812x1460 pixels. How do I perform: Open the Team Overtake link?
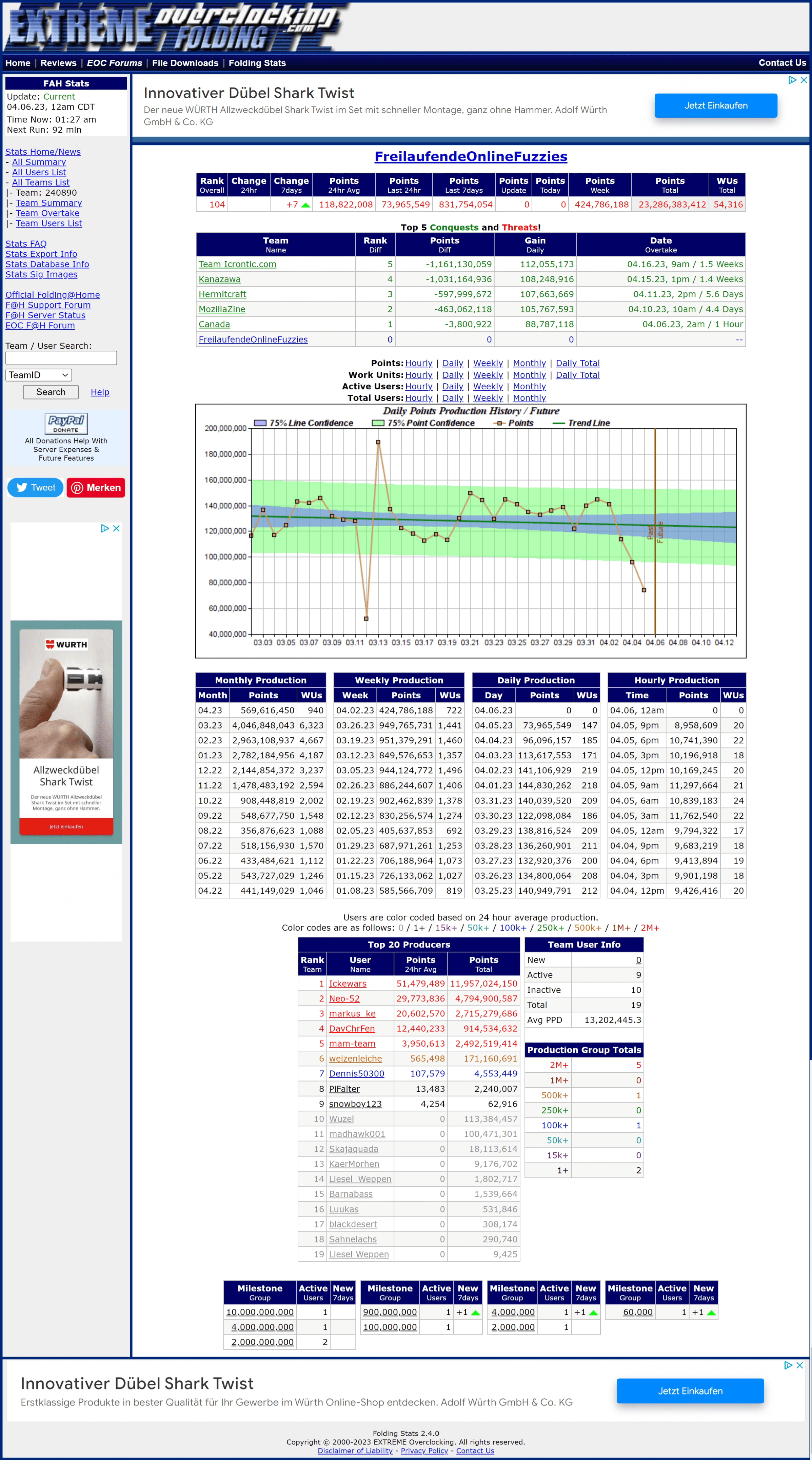(x=47, y=213)
